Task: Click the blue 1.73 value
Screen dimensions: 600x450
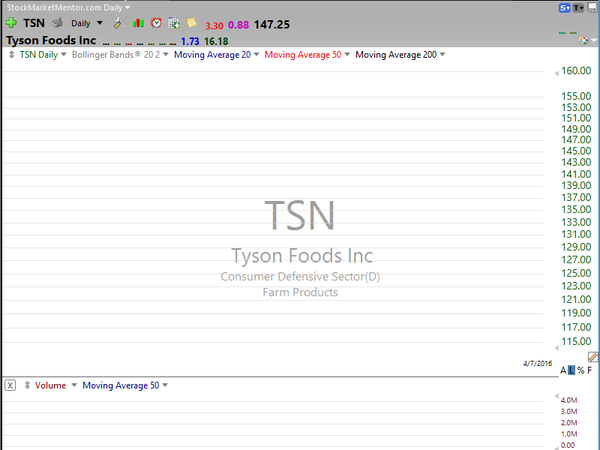Action: pyautogui.click(x=190, y=41)
